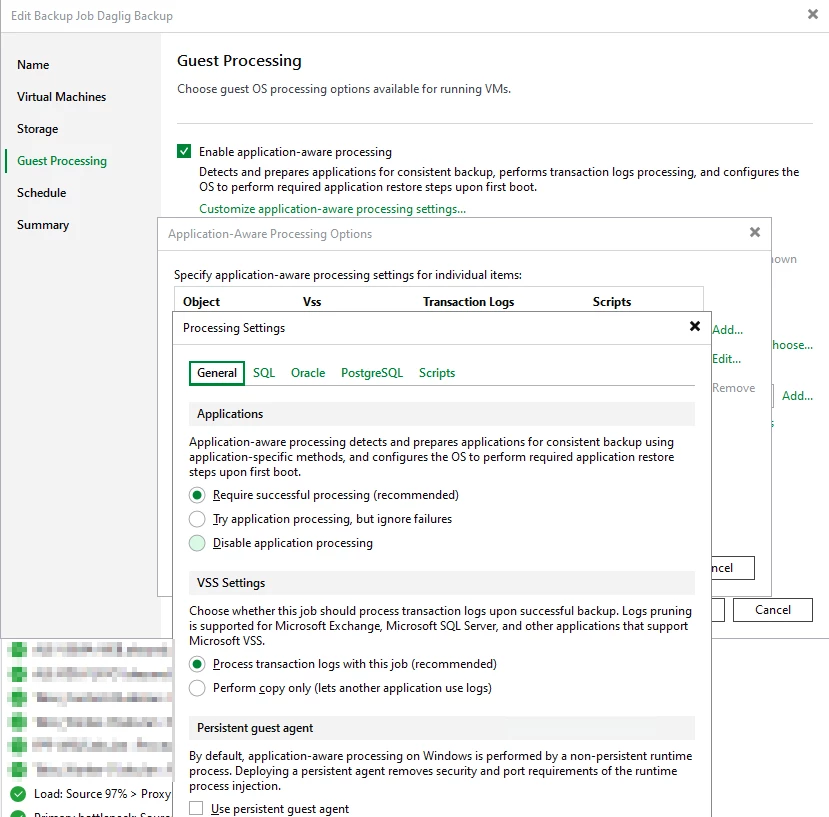Screen dimensions: 829x817
Task: Enable Use persistent guest agent checkbox
Action: tap(196, 808)
